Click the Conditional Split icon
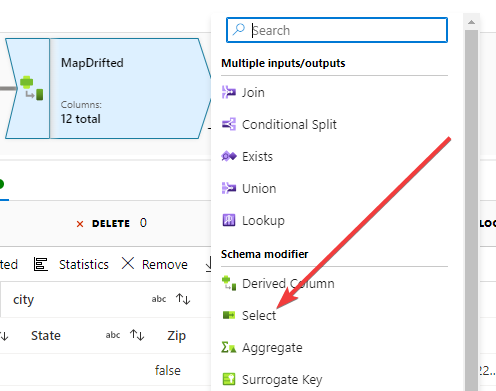The image size is (496, 391). pos(229,124)
